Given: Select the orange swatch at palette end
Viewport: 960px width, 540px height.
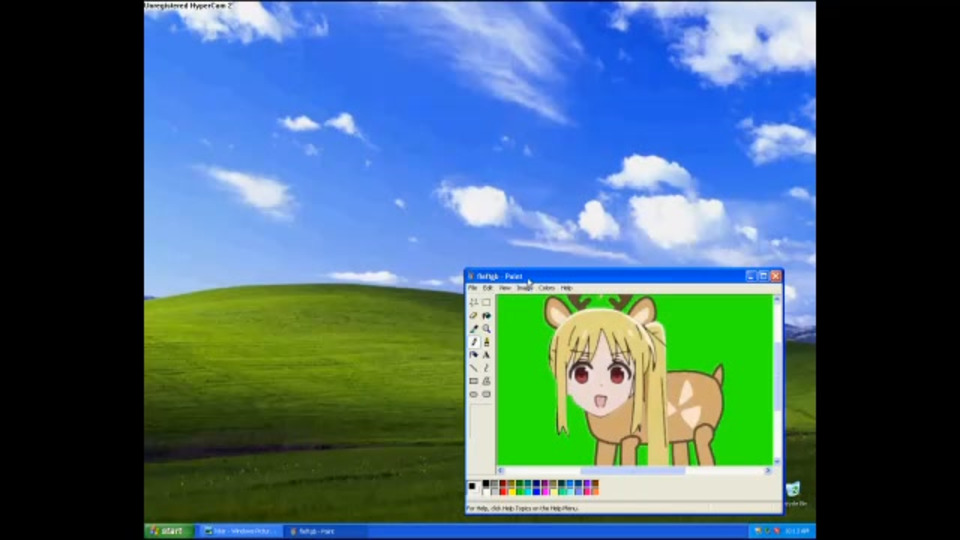Looking at the screenshot, I should point(596,492).
